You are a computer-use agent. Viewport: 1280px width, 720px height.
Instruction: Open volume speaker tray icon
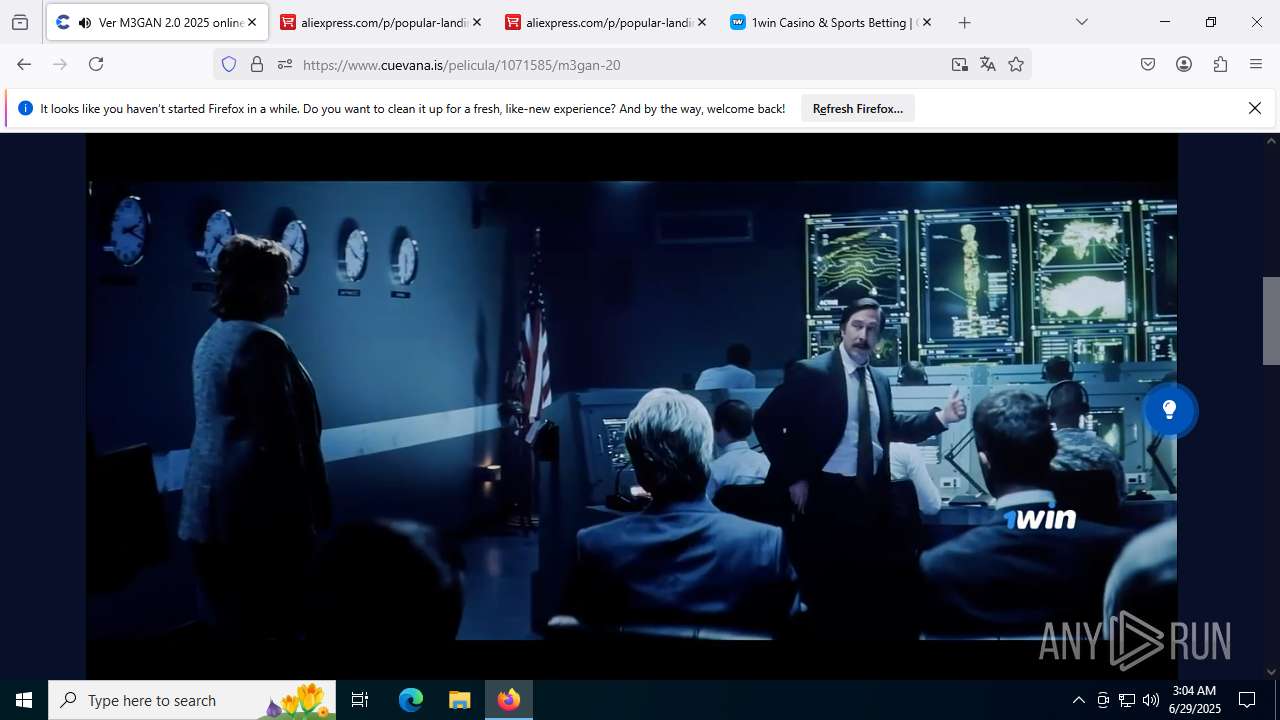click(1151, 700)
